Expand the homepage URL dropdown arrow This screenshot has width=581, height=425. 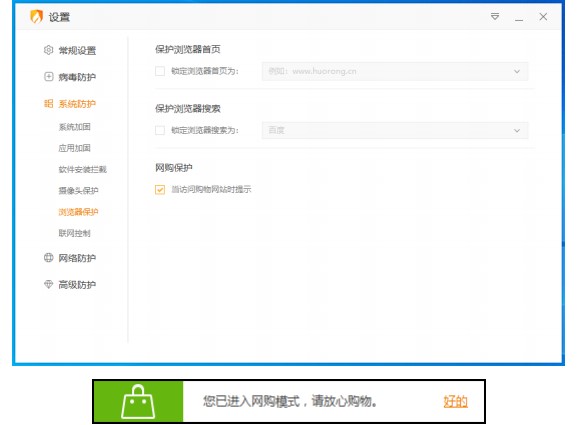click(x=517, y=71)
